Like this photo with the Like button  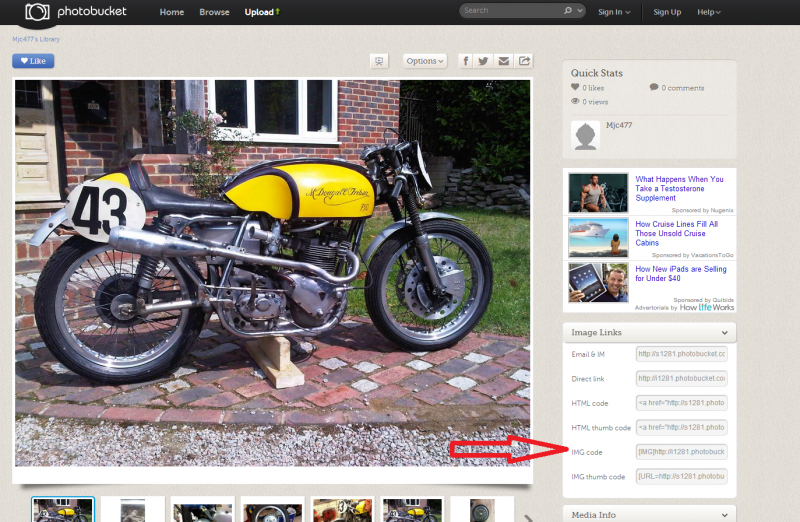(33, 61)
